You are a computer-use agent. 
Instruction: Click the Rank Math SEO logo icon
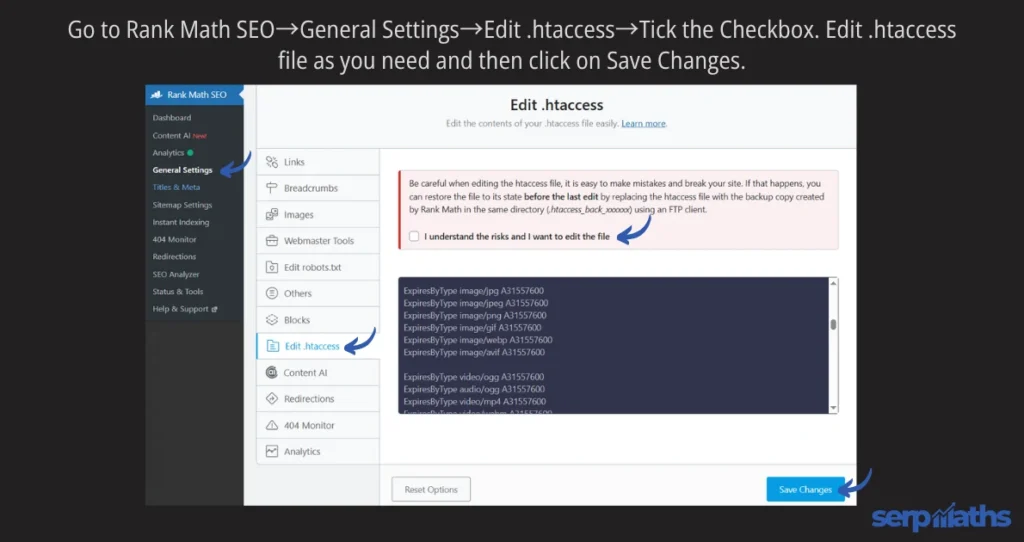[x=157, y=95]
